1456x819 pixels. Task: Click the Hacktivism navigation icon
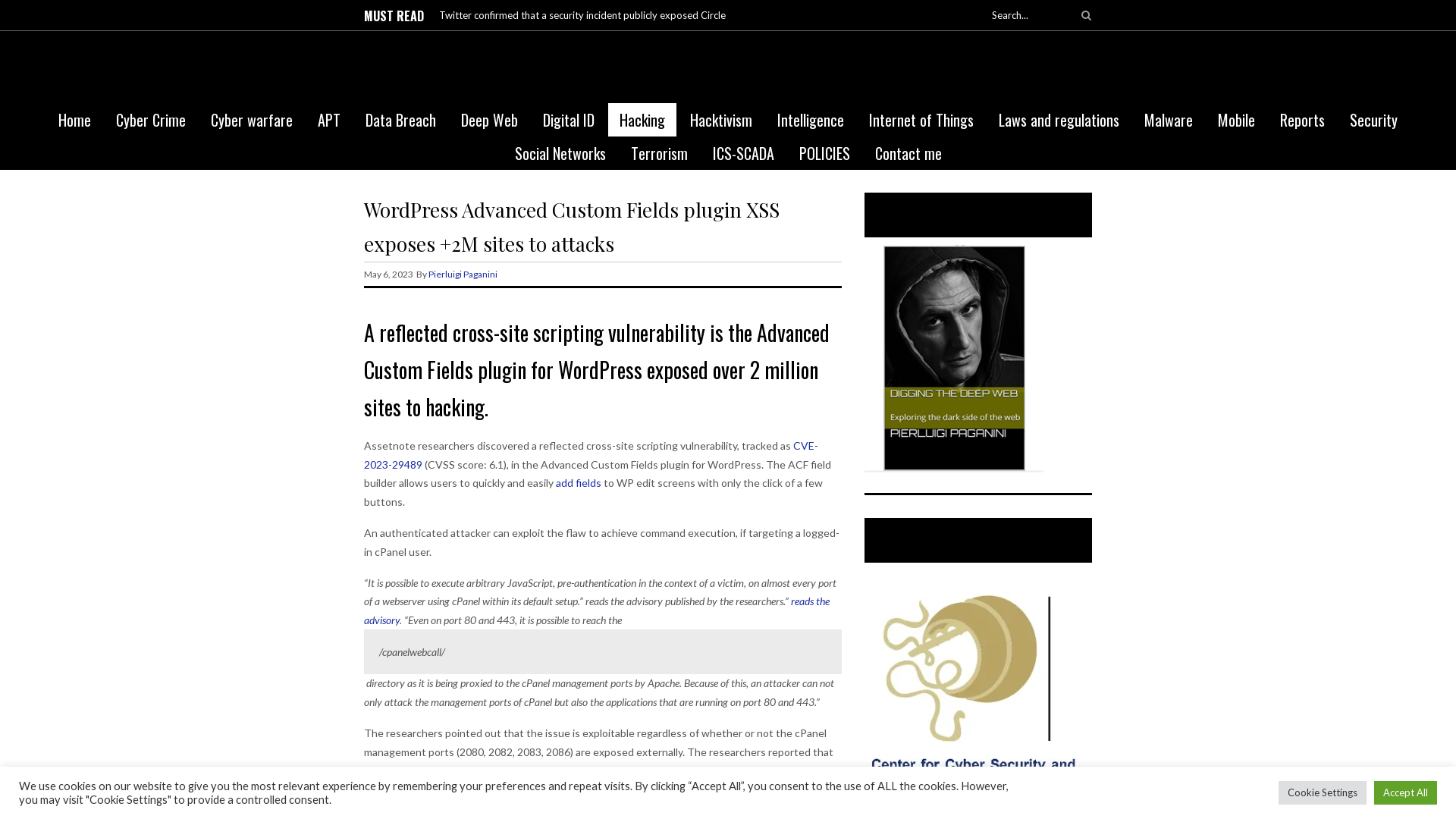point(721,119)
